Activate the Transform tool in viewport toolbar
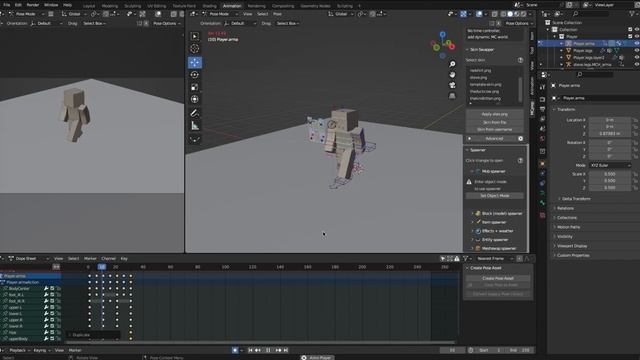640x360 pixels. pos(195,99)
